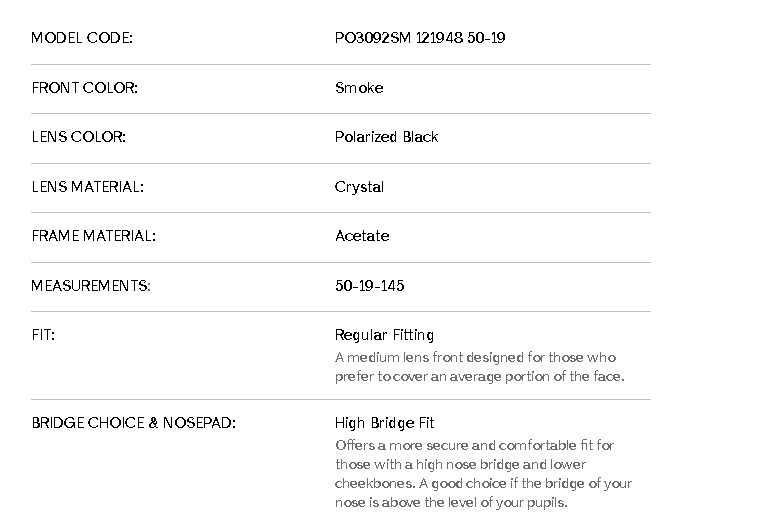Click the divider line above the Bridge Choice row
The height and width of the screenshot is (520, 772).
340,399
